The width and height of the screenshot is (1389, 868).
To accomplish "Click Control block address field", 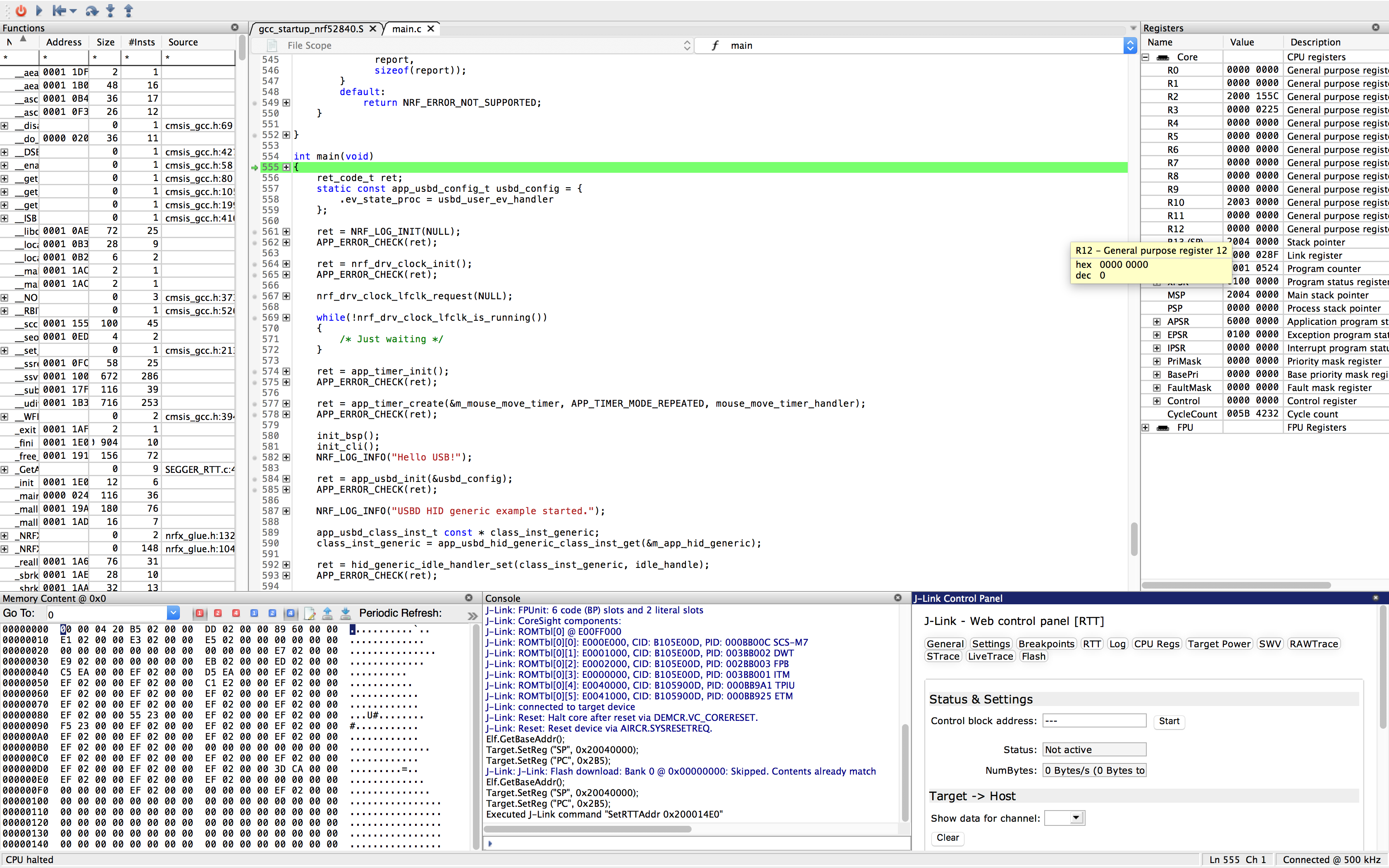I will (x=1095, y=721).
